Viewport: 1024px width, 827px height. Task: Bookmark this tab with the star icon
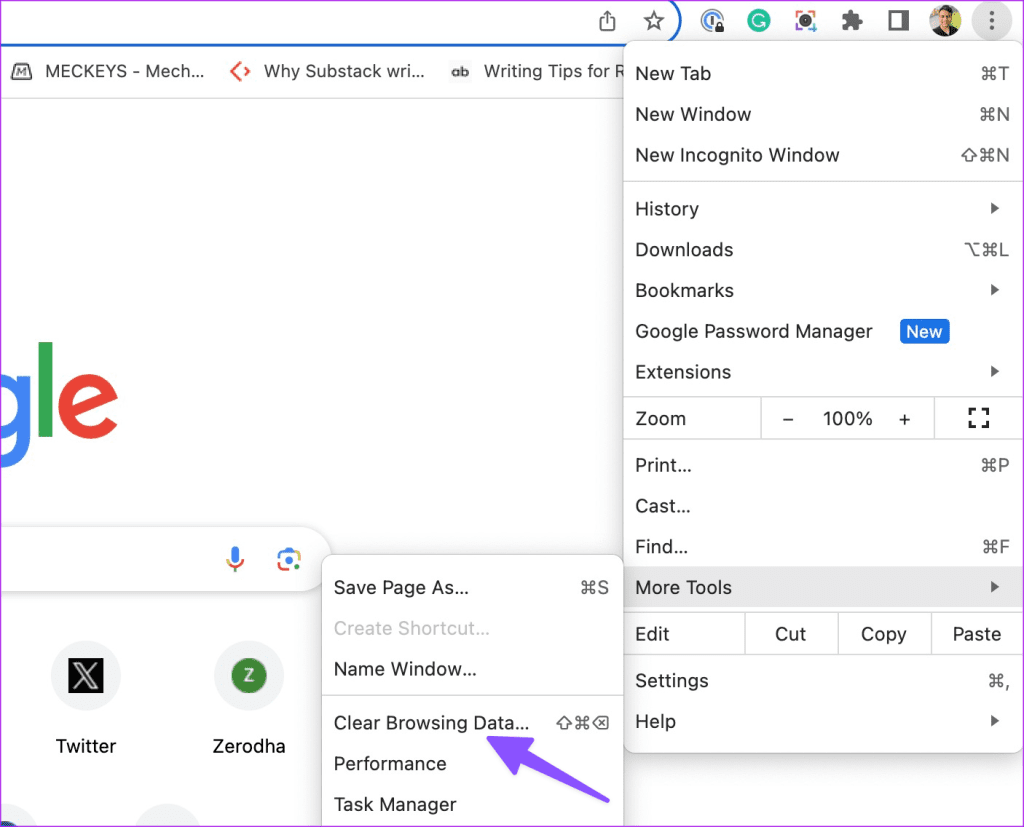(654, 21)
